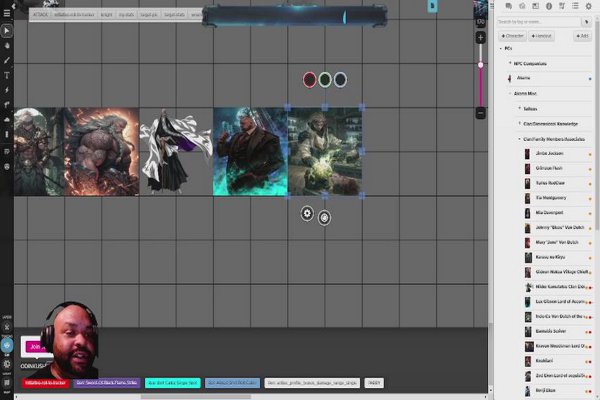The image size is (600, 400).
Task: Open the My Settings gear tab
Action: (589, 6)
